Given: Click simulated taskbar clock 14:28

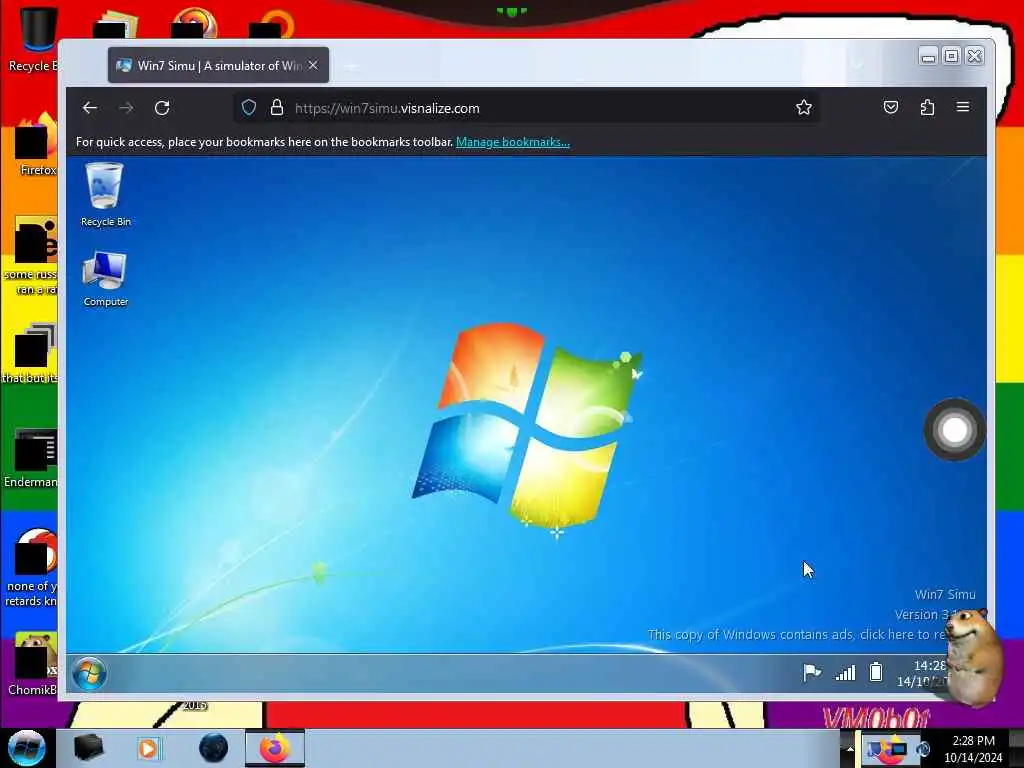Looking at the screenshot, I should coord(923,673).
